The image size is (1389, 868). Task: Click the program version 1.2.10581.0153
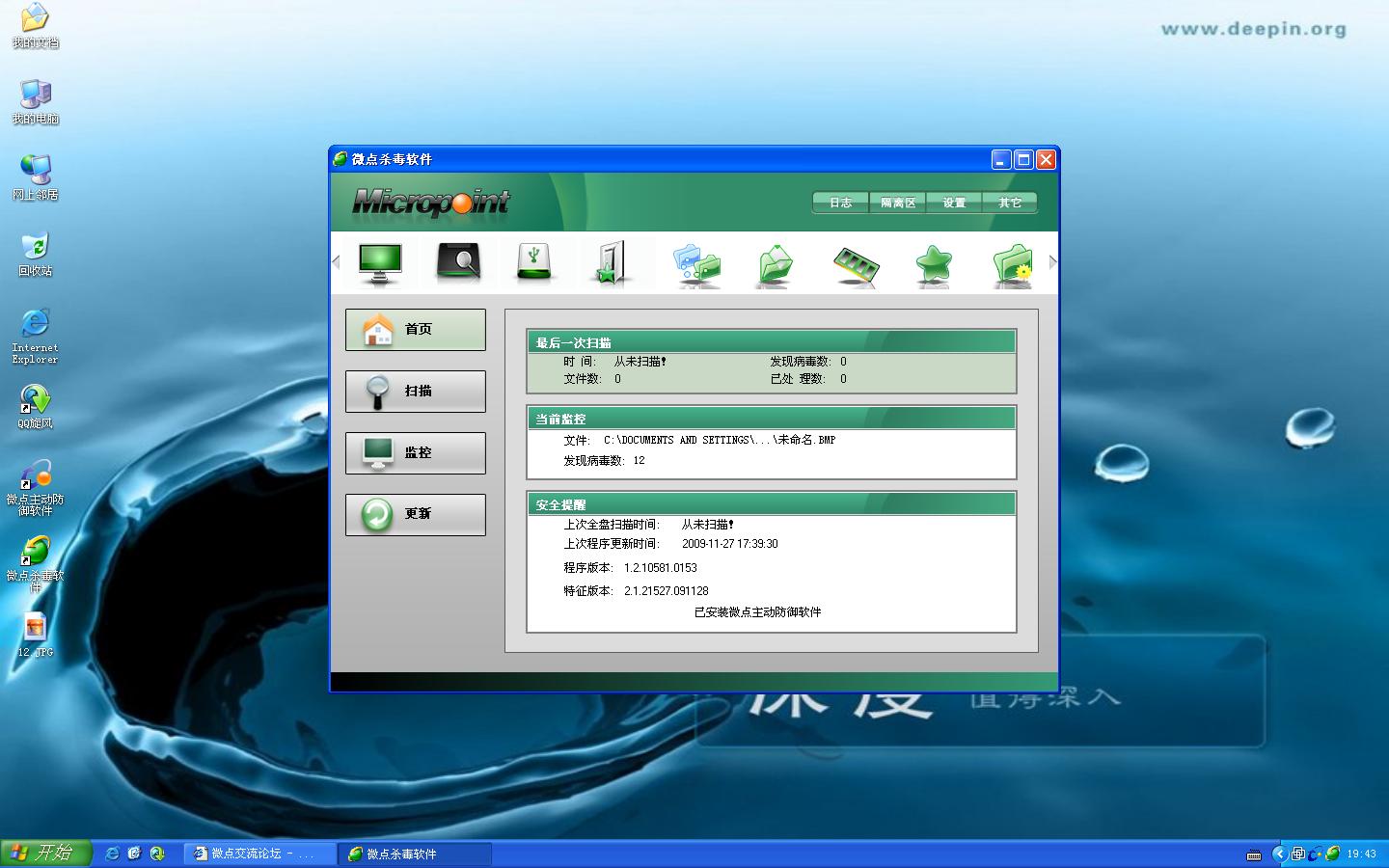661,568
